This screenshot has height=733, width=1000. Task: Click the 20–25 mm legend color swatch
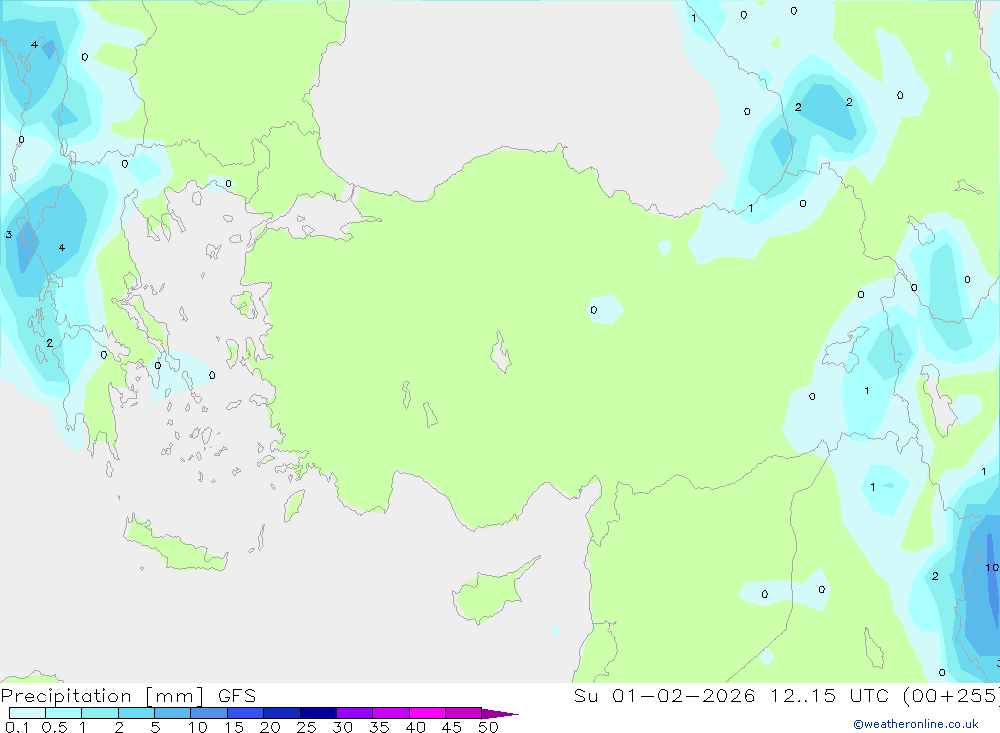pos(281,713)
